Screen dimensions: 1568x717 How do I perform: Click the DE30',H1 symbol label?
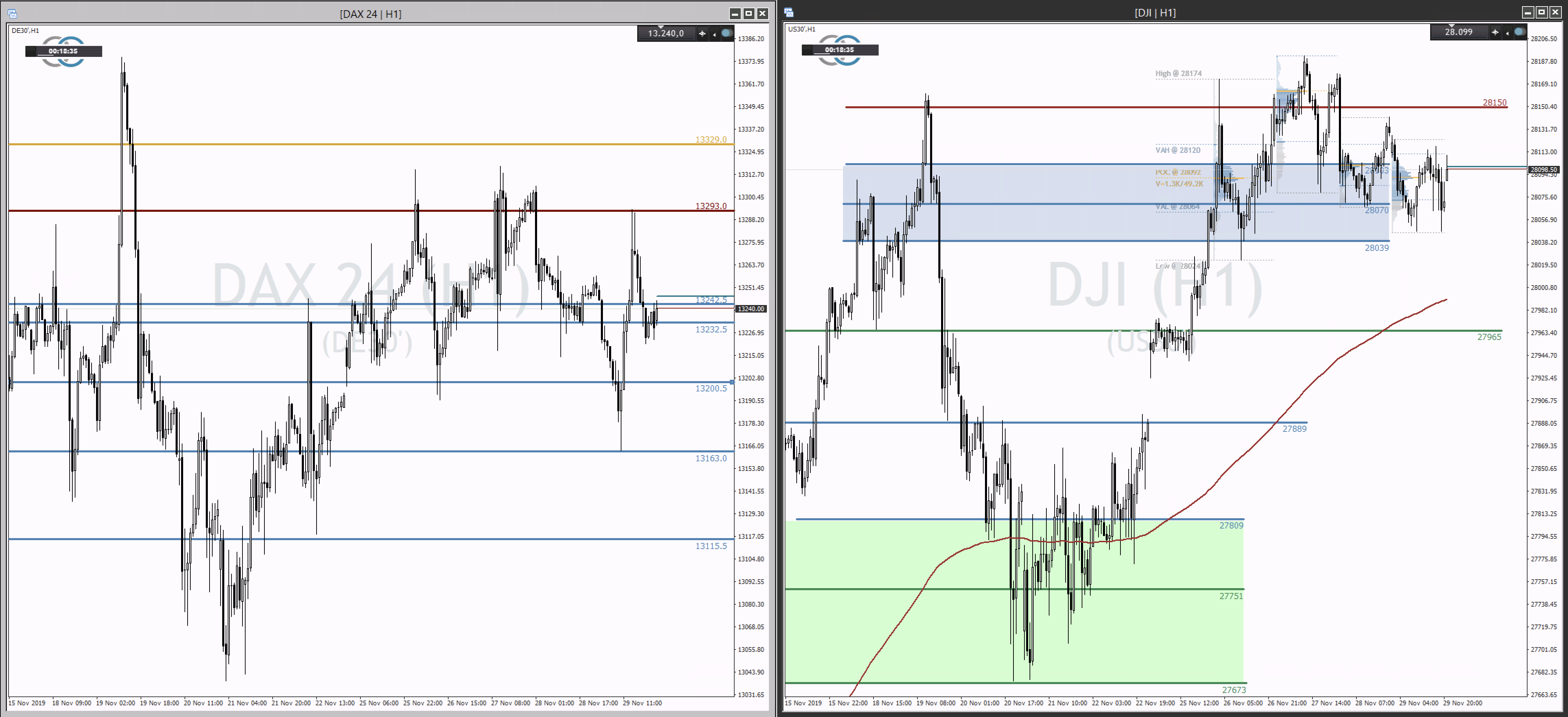point(25,31)
